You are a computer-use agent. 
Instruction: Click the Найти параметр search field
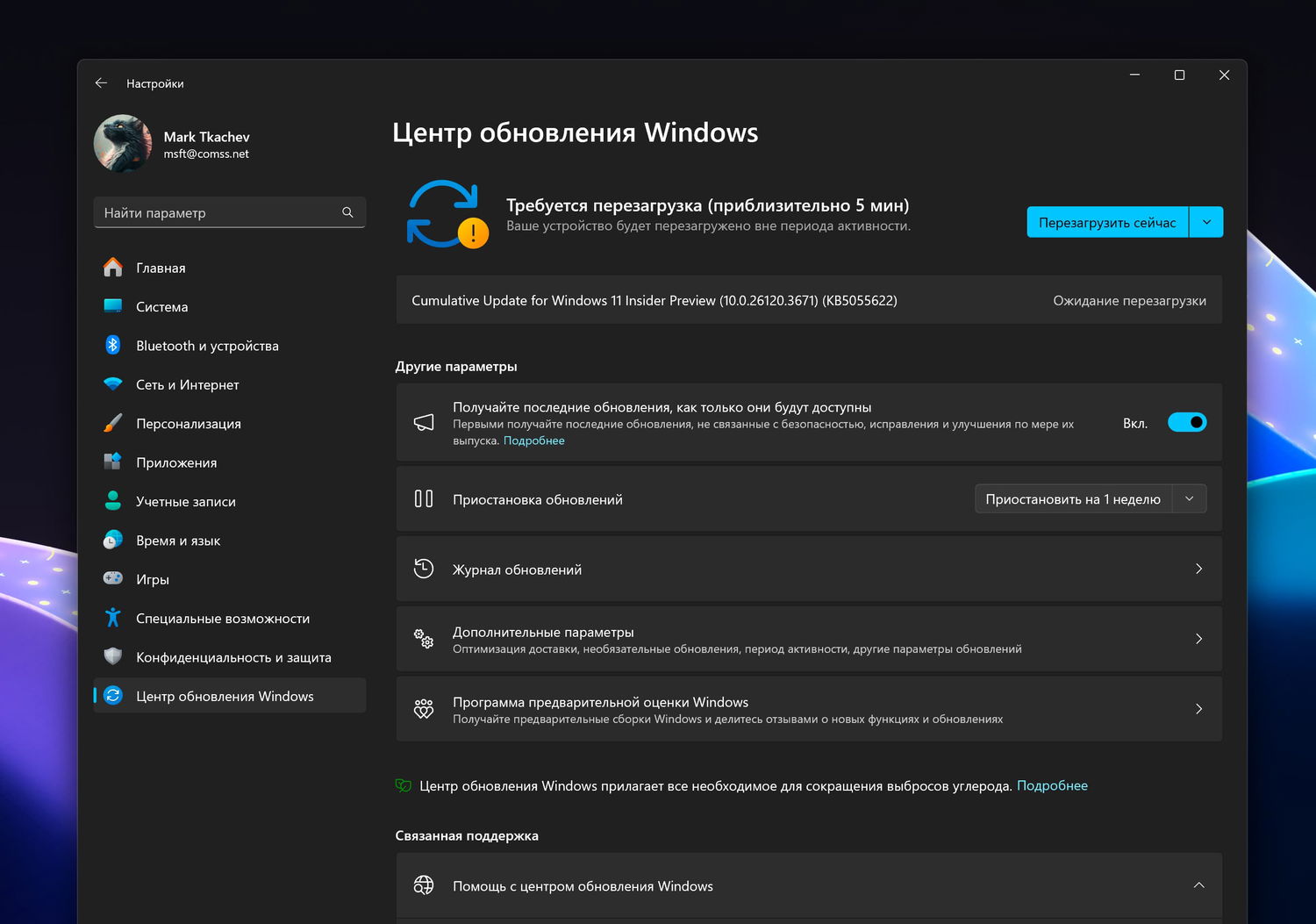[x=219, y=212]
